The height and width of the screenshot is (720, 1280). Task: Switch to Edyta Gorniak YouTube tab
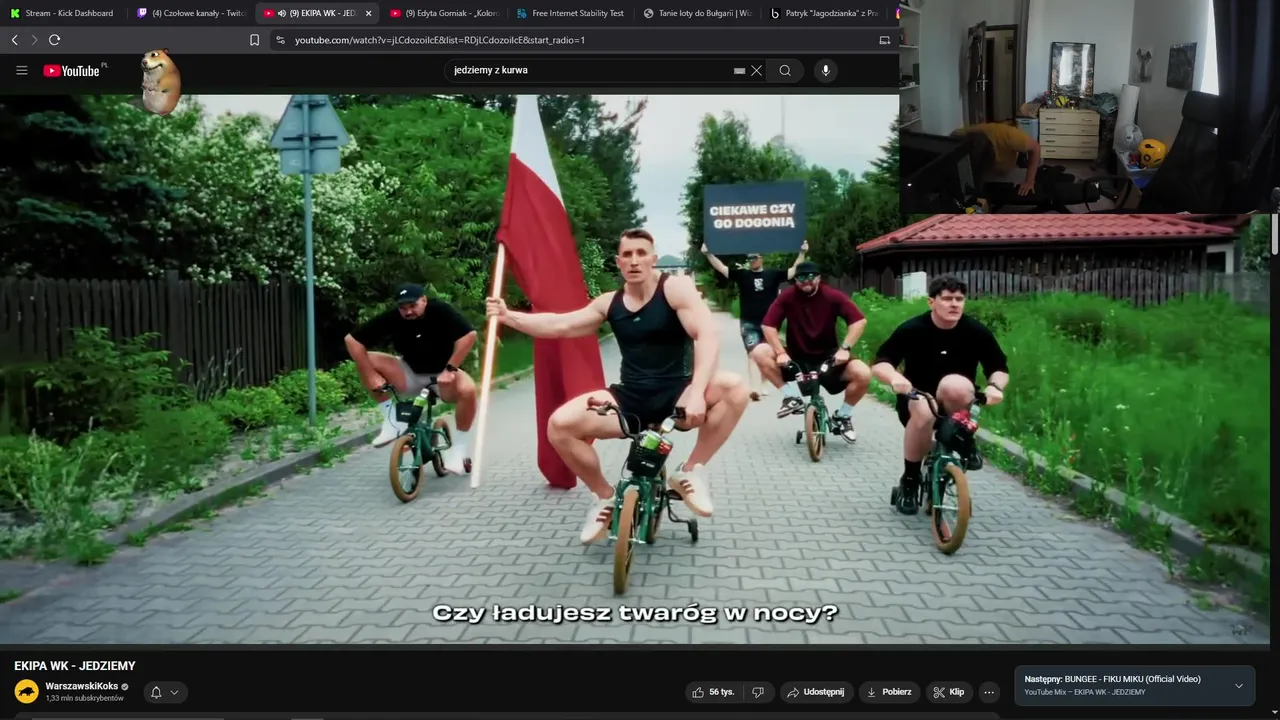444,13
